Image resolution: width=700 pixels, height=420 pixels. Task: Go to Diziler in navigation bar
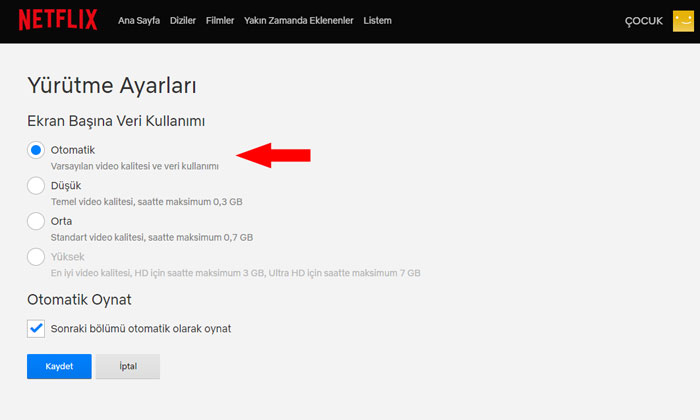183,21
